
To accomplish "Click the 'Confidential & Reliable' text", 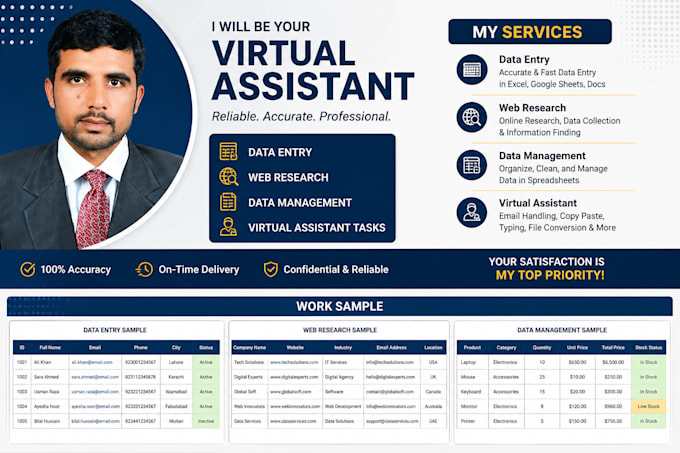I will 336,270.
